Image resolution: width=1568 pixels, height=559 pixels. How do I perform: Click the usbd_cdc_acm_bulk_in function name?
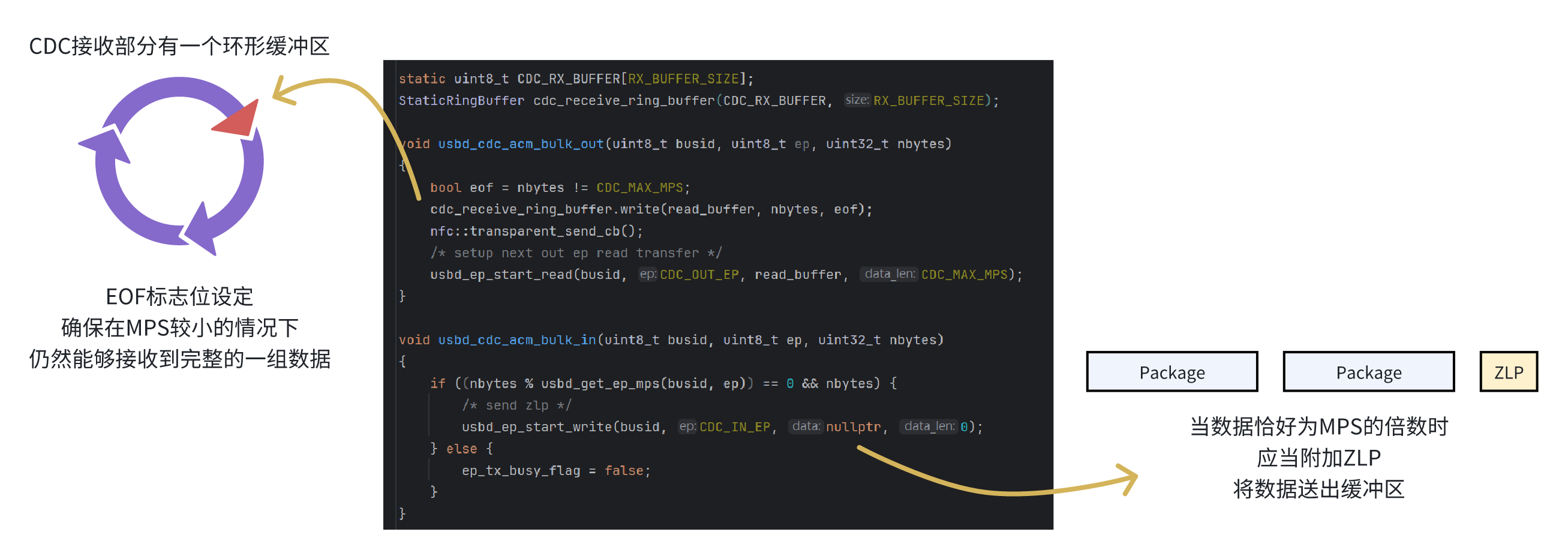(x=517, y=340)
